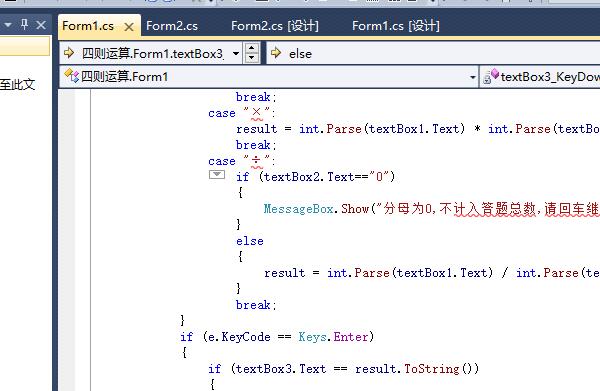Click the class icon next to 四则运算.Form1
Viewport: 600px width, 391px height.
tap(71, 76)
